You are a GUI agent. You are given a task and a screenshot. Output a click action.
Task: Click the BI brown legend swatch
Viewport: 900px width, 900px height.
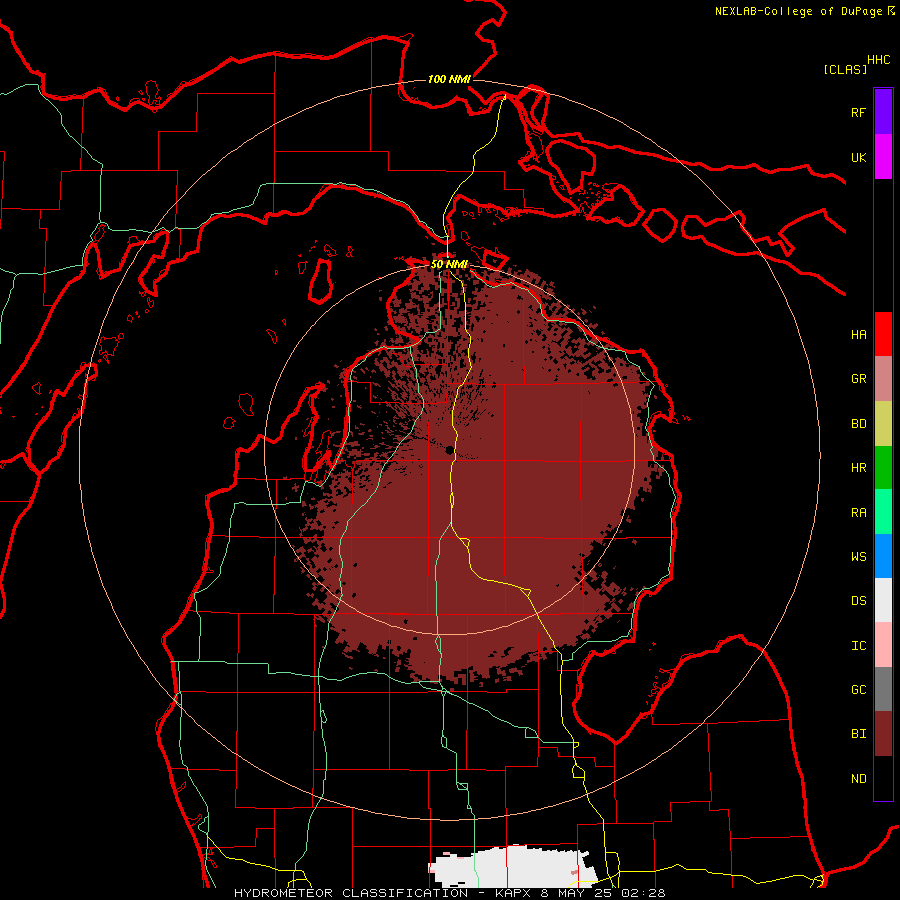click(x=883, y=734)
